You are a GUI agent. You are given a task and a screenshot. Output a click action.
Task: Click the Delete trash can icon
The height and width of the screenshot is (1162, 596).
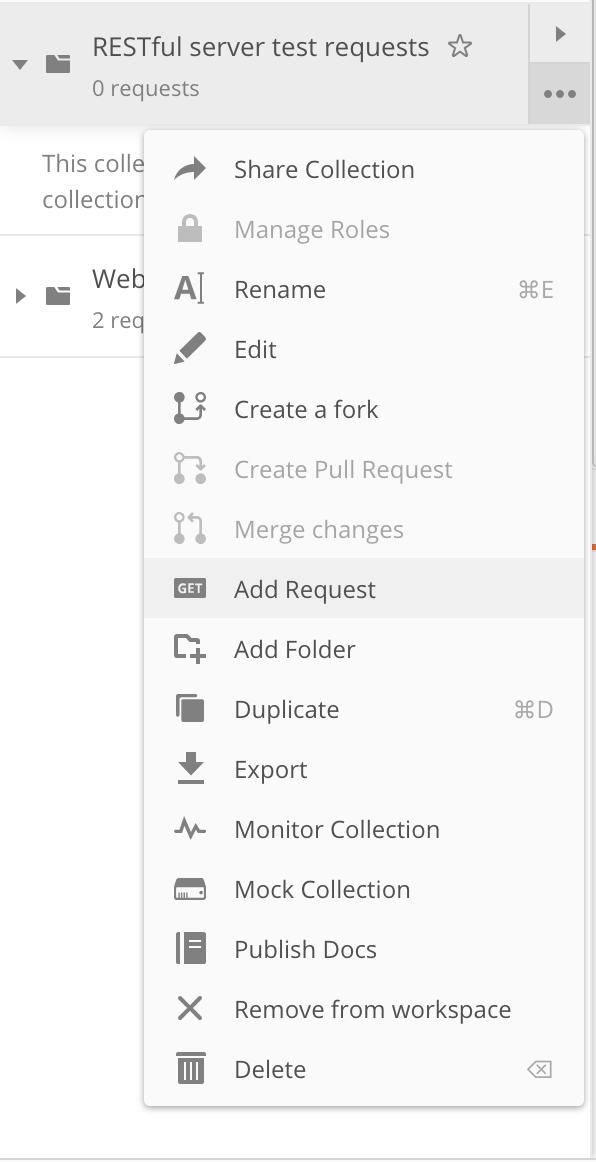191,1069
